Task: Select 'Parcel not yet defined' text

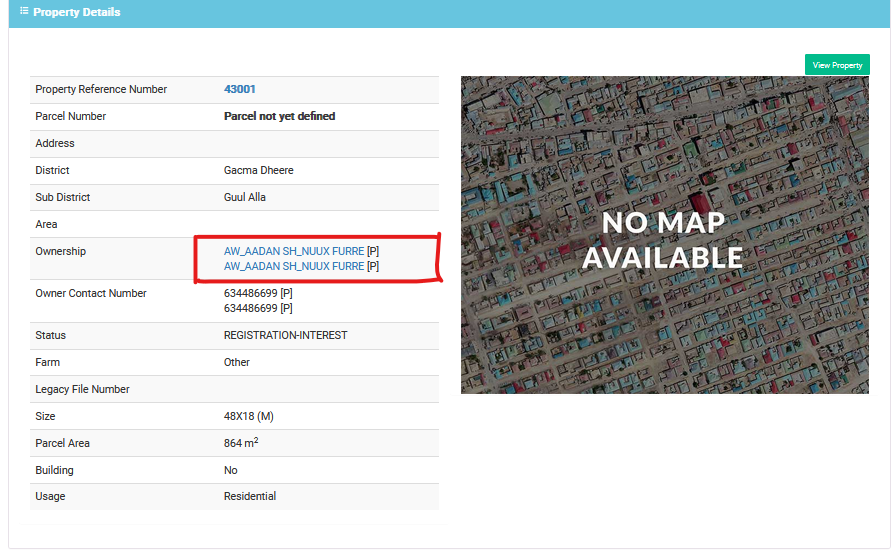Action: (x=280, y=116)
